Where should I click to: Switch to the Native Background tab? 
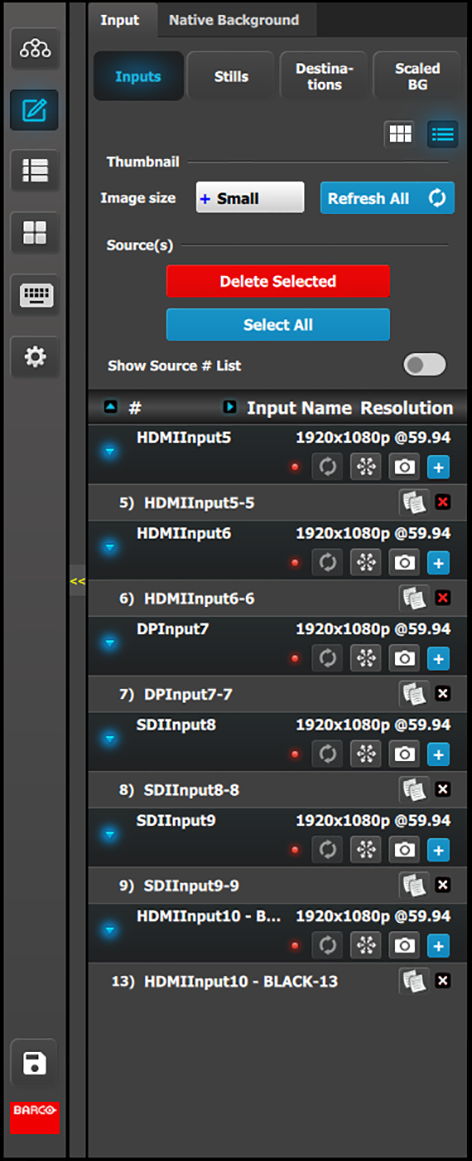pos(234,20)
